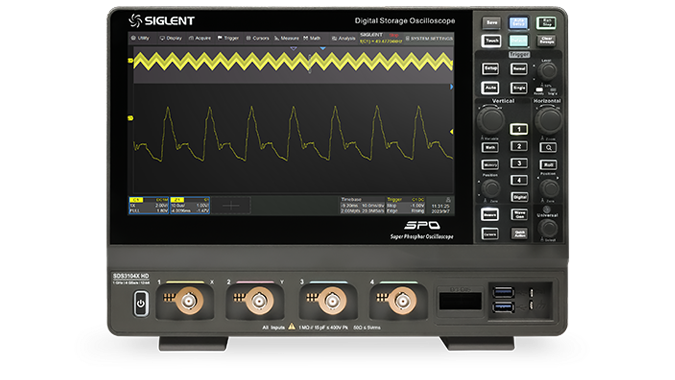This screenshot has height=380, width=675.
Task: Enable channel 3 with its button
Action: point(519,163)
